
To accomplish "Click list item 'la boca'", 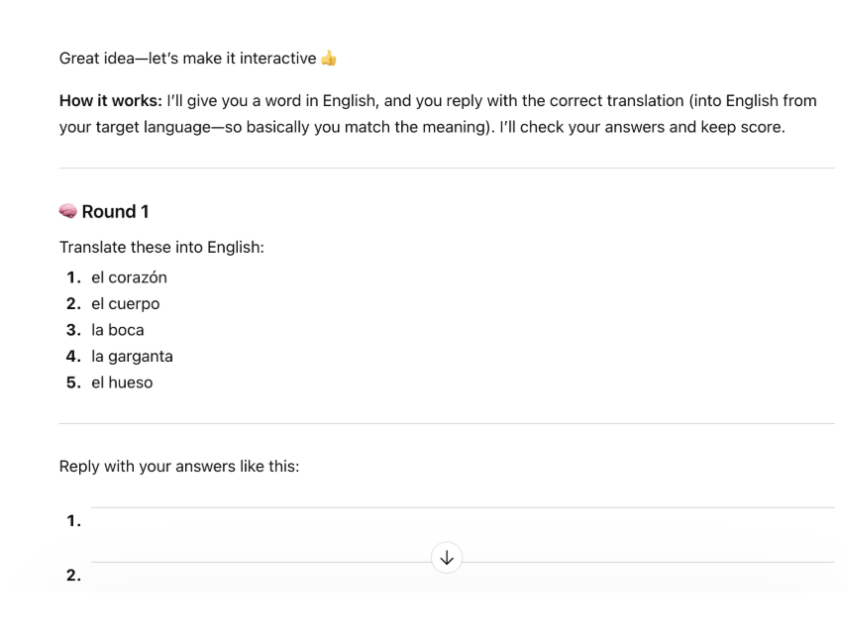I will point(118,330).
